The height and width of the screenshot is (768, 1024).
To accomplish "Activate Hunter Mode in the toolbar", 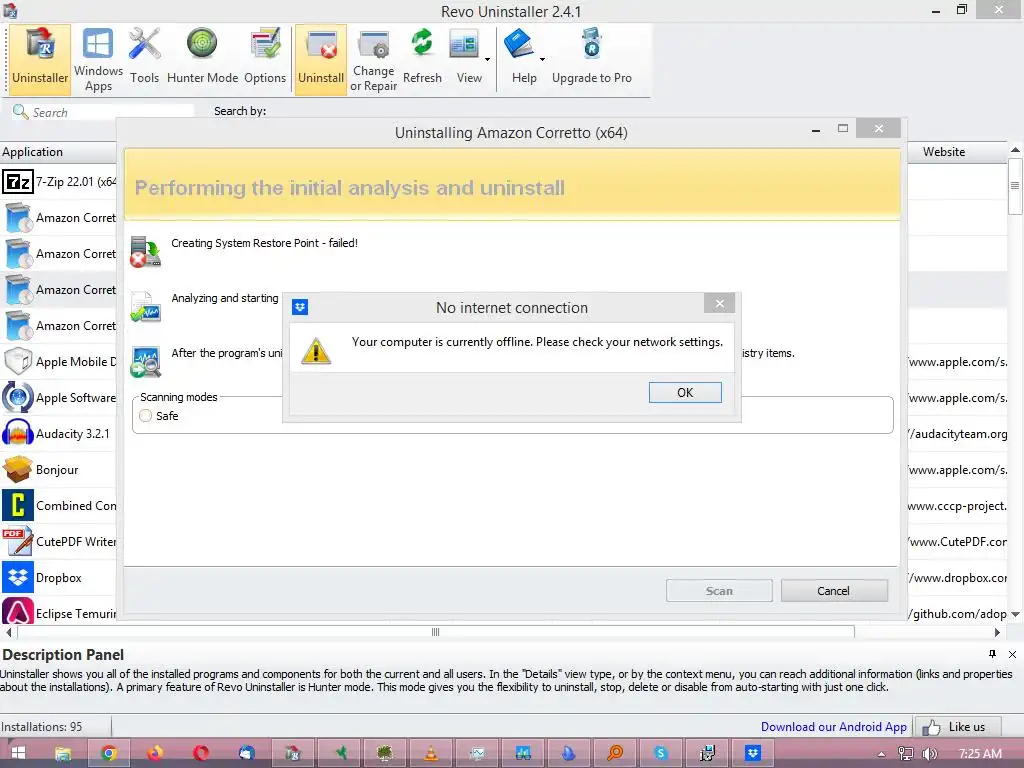I will 202,59.
